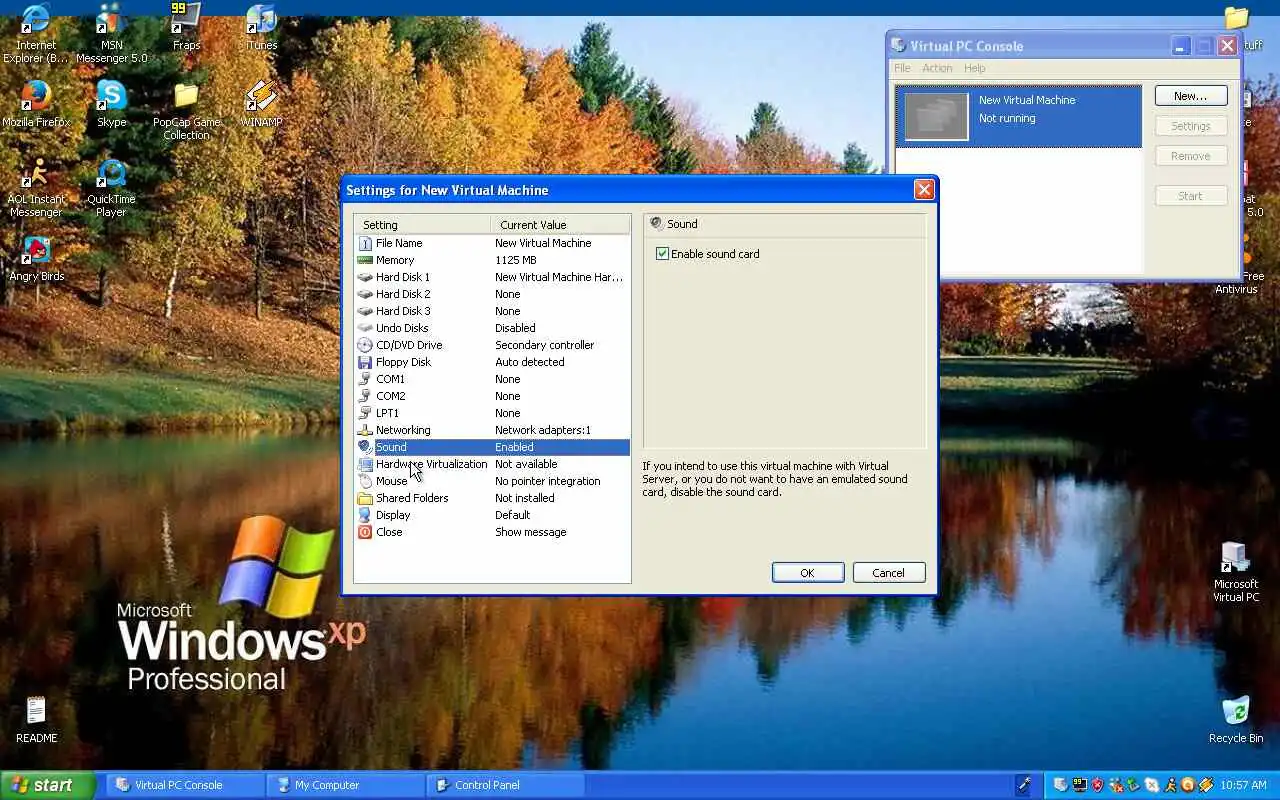
Task: Click OK in the settings dialog
Action: click(x=808, y=573)
